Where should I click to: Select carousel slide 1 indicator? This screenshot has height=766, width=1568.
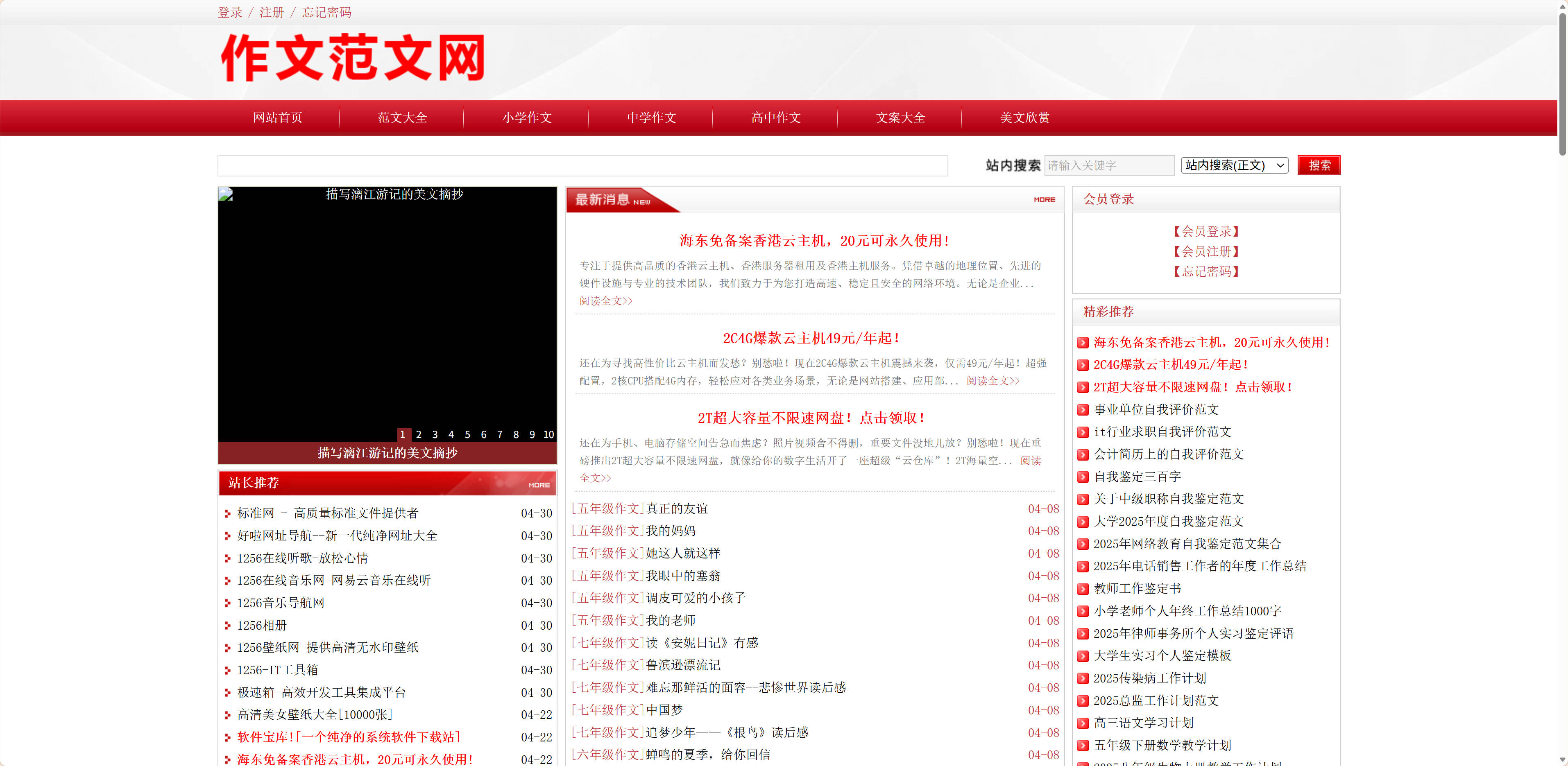[x=402, y=434]
